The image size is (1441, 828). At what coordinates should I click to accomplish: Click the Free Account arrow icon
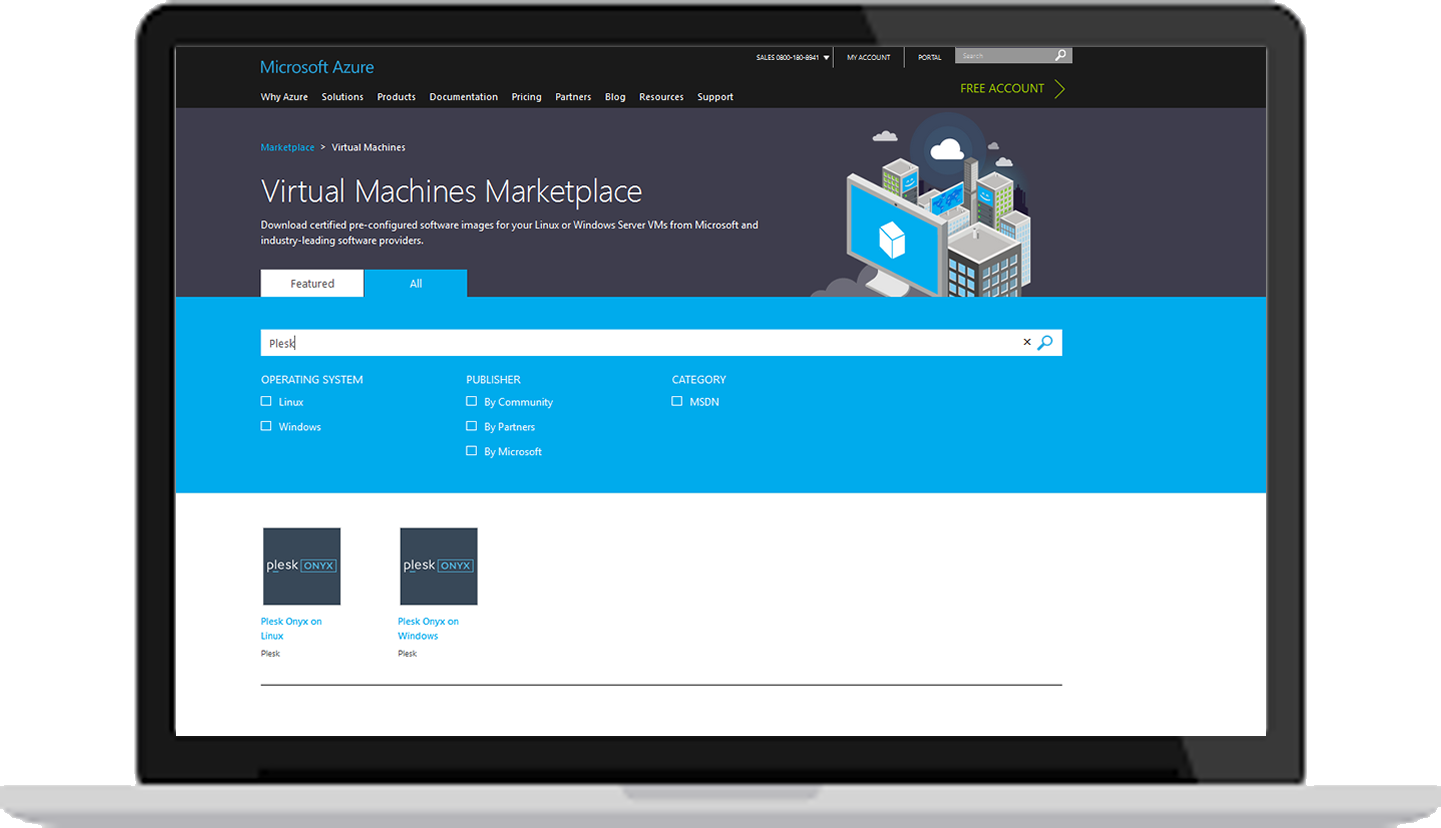tap(1059, 89)
